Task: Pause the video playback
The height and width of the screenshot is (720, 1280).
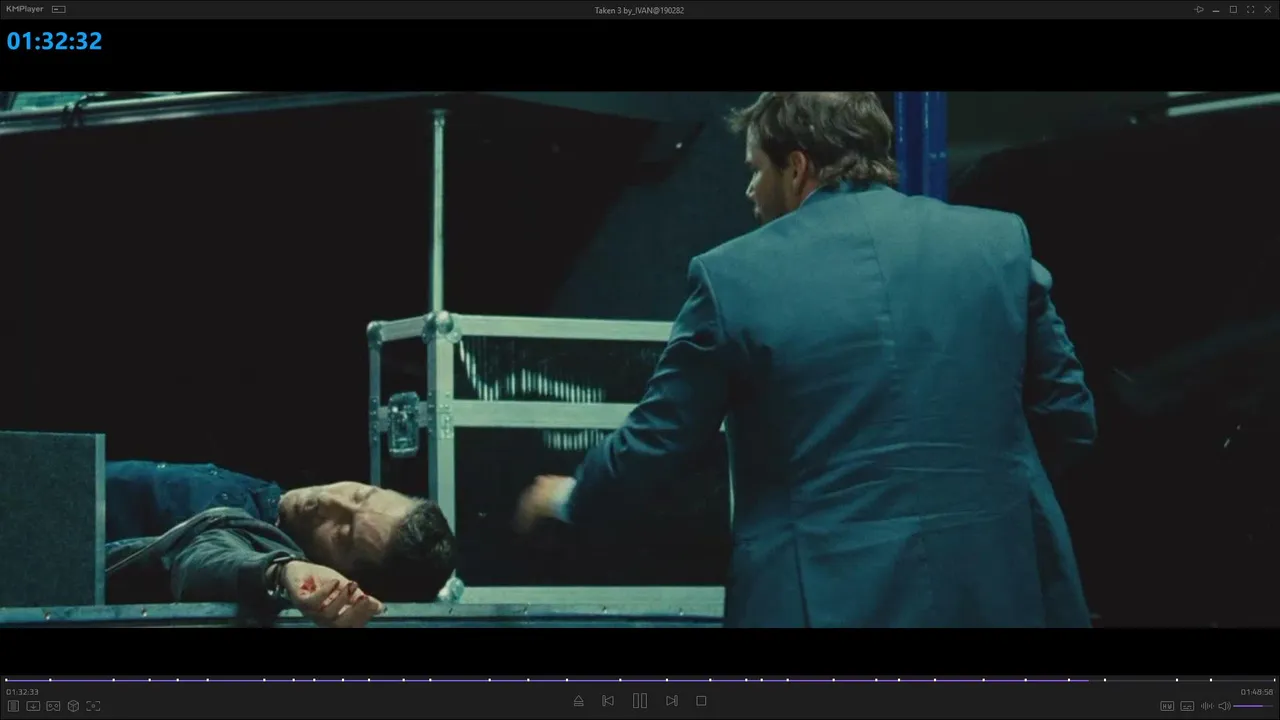Action: [x=640, y=701]
